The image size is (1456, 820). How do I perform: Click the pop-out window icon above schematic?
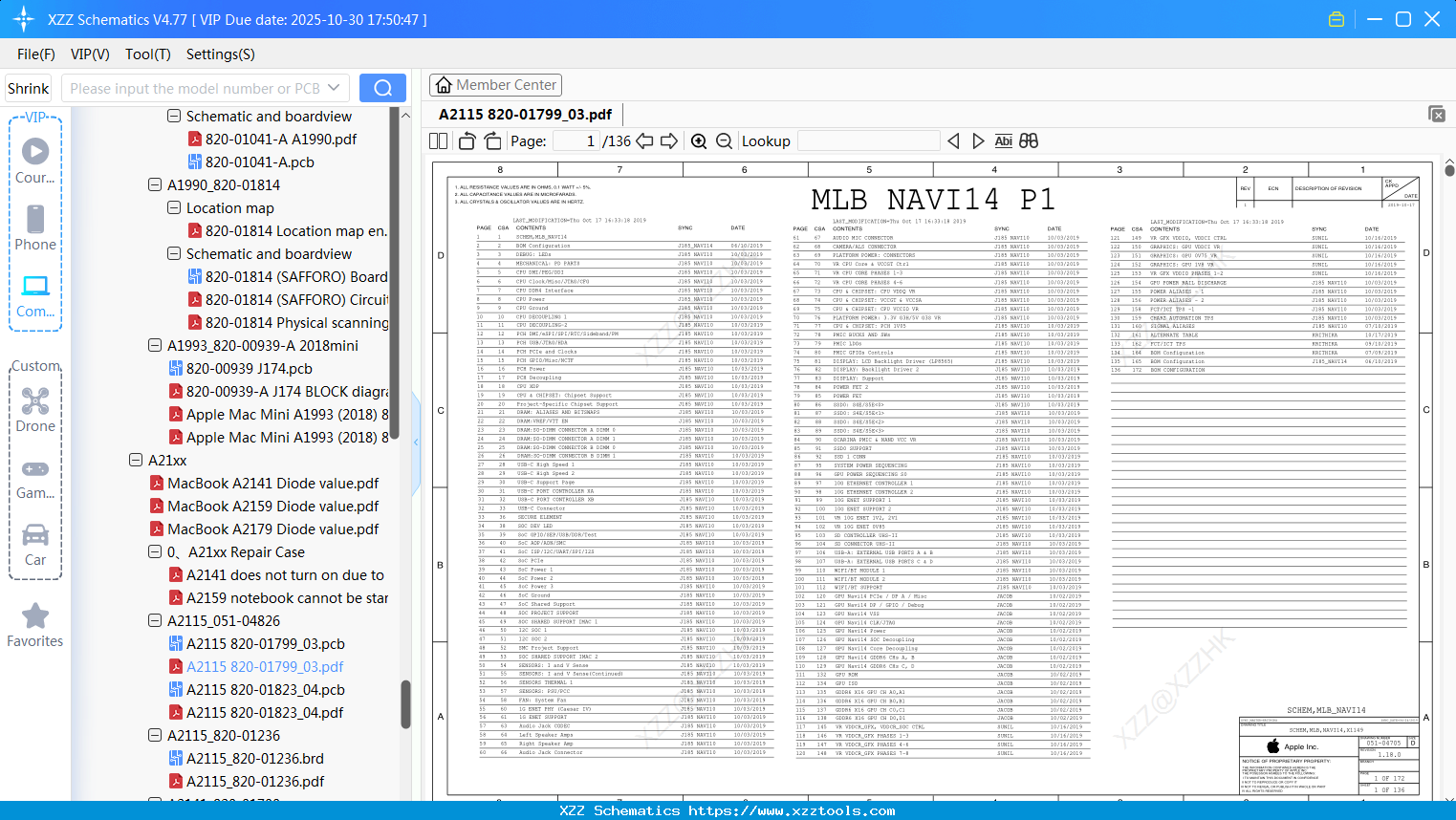[x=1437, y=114]
